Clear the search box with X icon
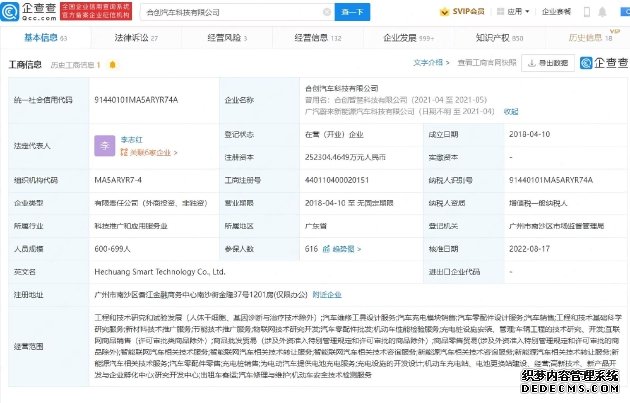Screen dimensions: 630x403 click(x=327, y=12)
